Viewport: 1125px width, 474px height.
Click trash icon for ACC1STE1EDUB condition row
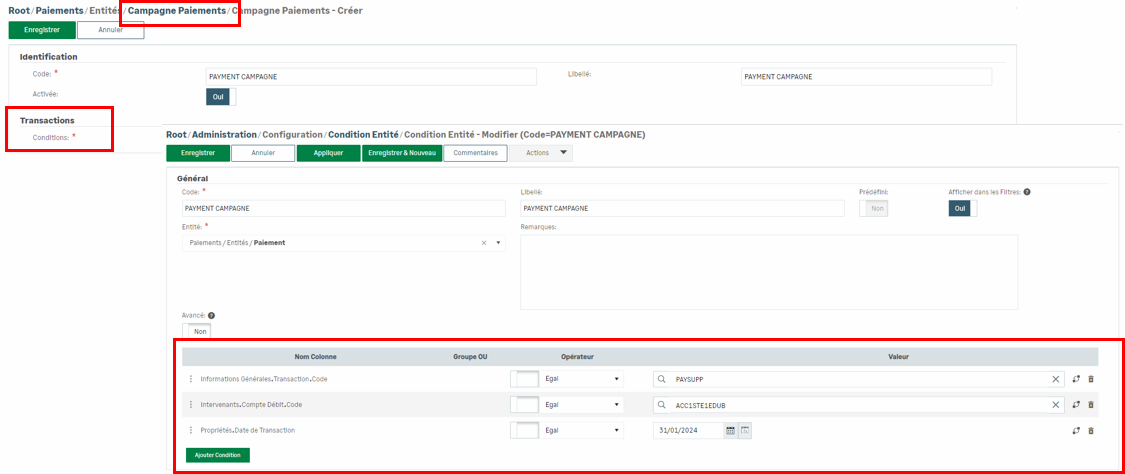1090,405
